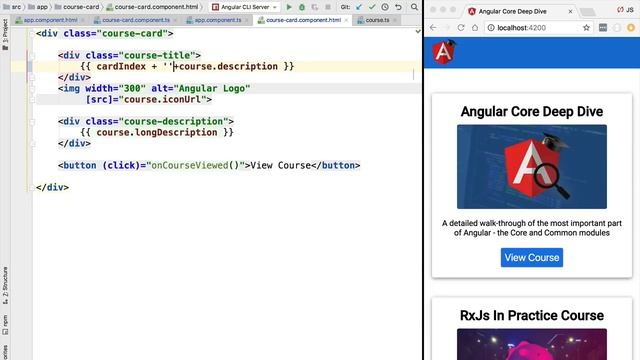Click the closing </div> on the last code line
This screenshot has height=360, width=640.
tap(52, 187)
